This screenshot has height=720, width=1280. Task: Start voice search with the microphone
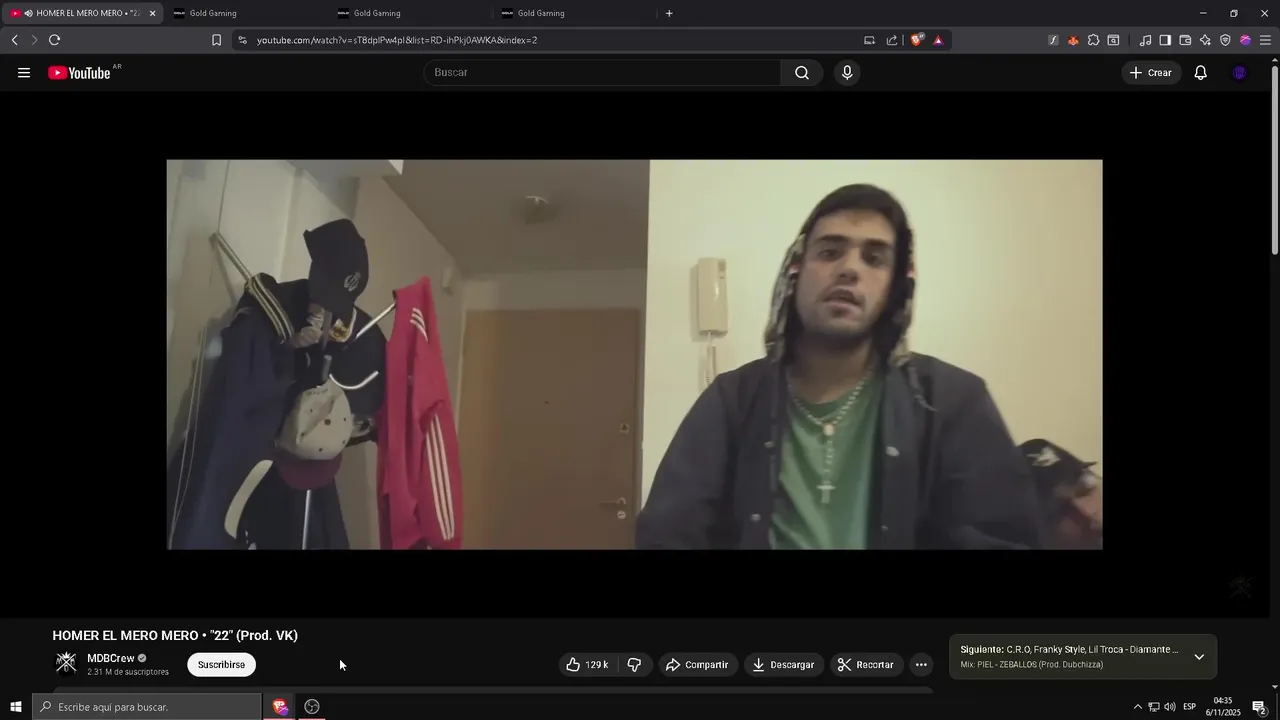tap(847, 73)
